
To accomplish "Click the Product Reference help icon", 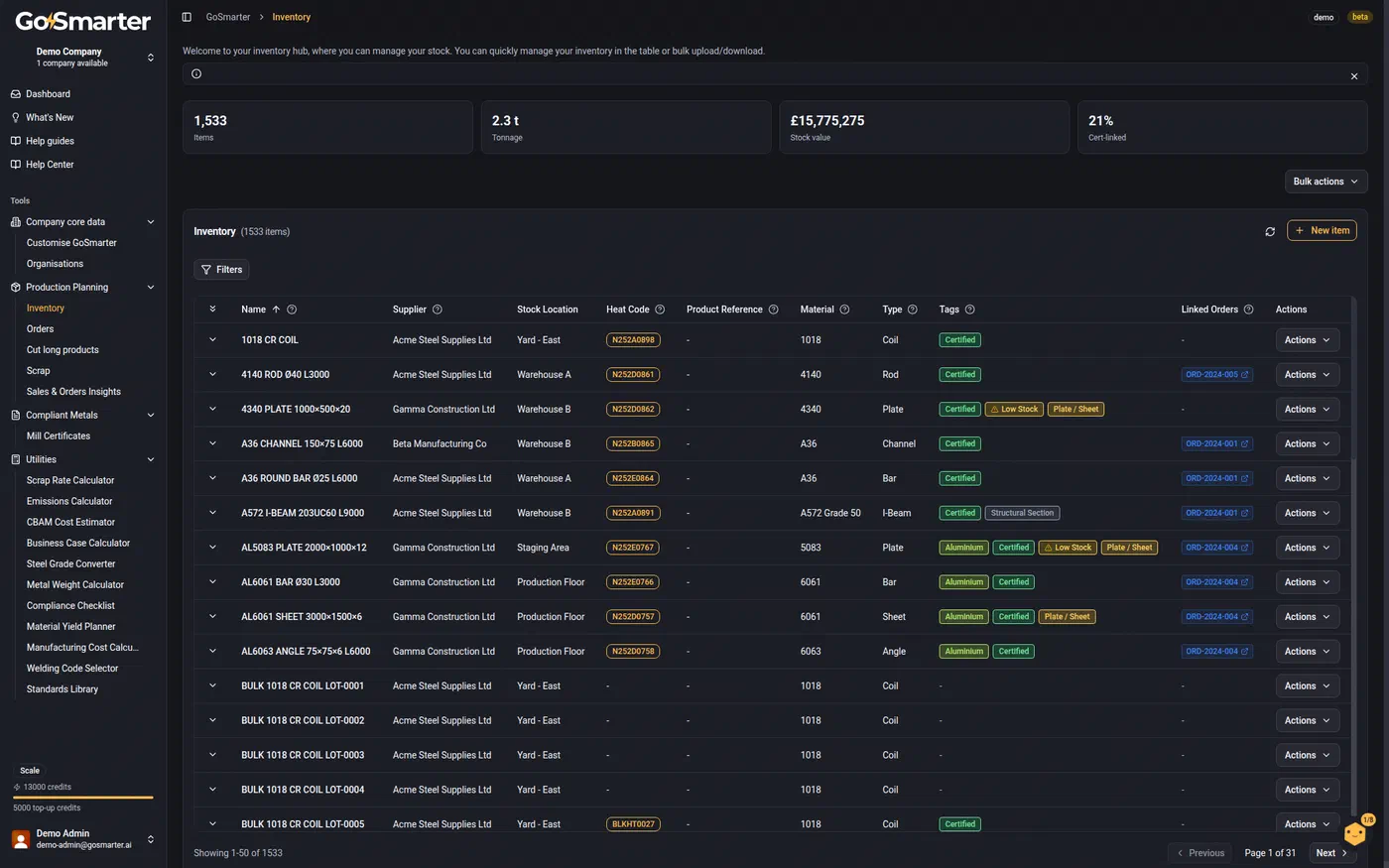I will 774,310.
